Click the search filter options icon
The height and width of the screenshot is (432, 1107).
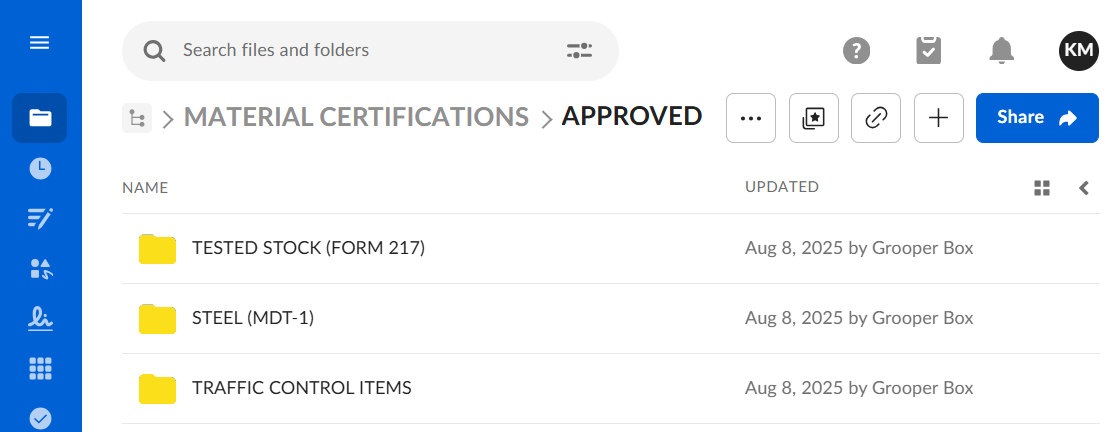coord(579,51)
